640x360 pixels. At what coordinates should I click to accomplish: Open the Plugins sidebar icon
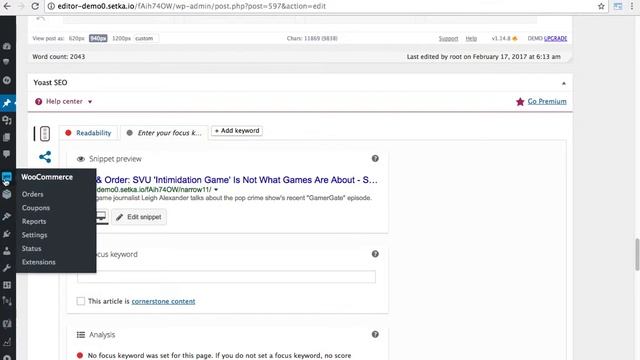coord(7,234)
